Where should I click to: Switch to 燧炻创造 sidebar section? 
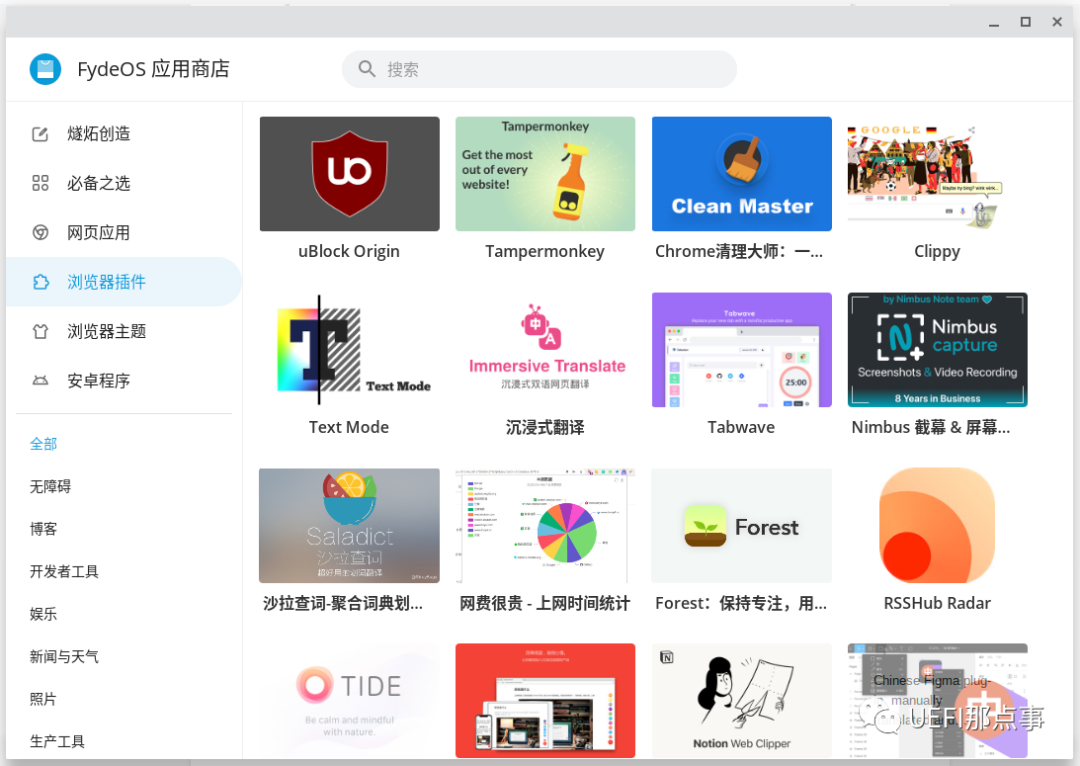point(98,134)
